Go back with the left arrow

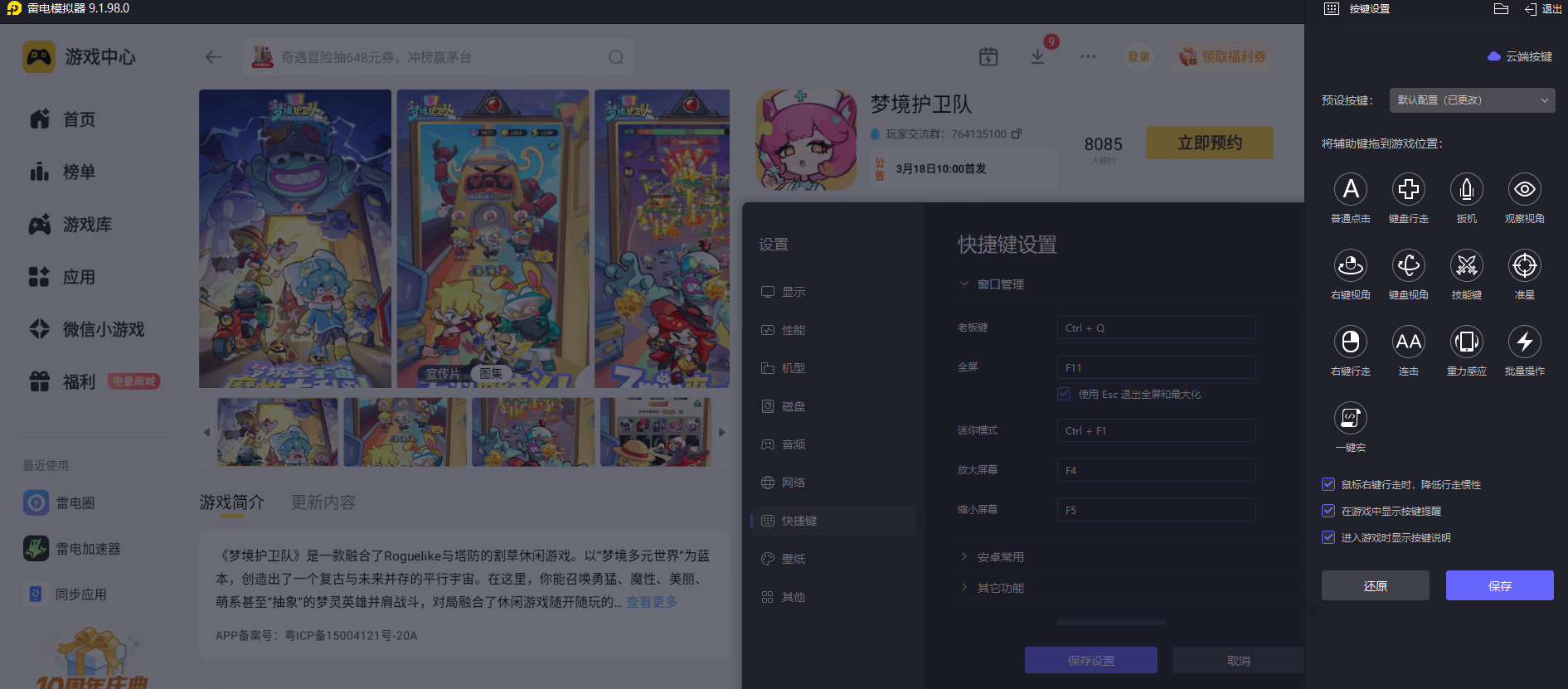214,57
